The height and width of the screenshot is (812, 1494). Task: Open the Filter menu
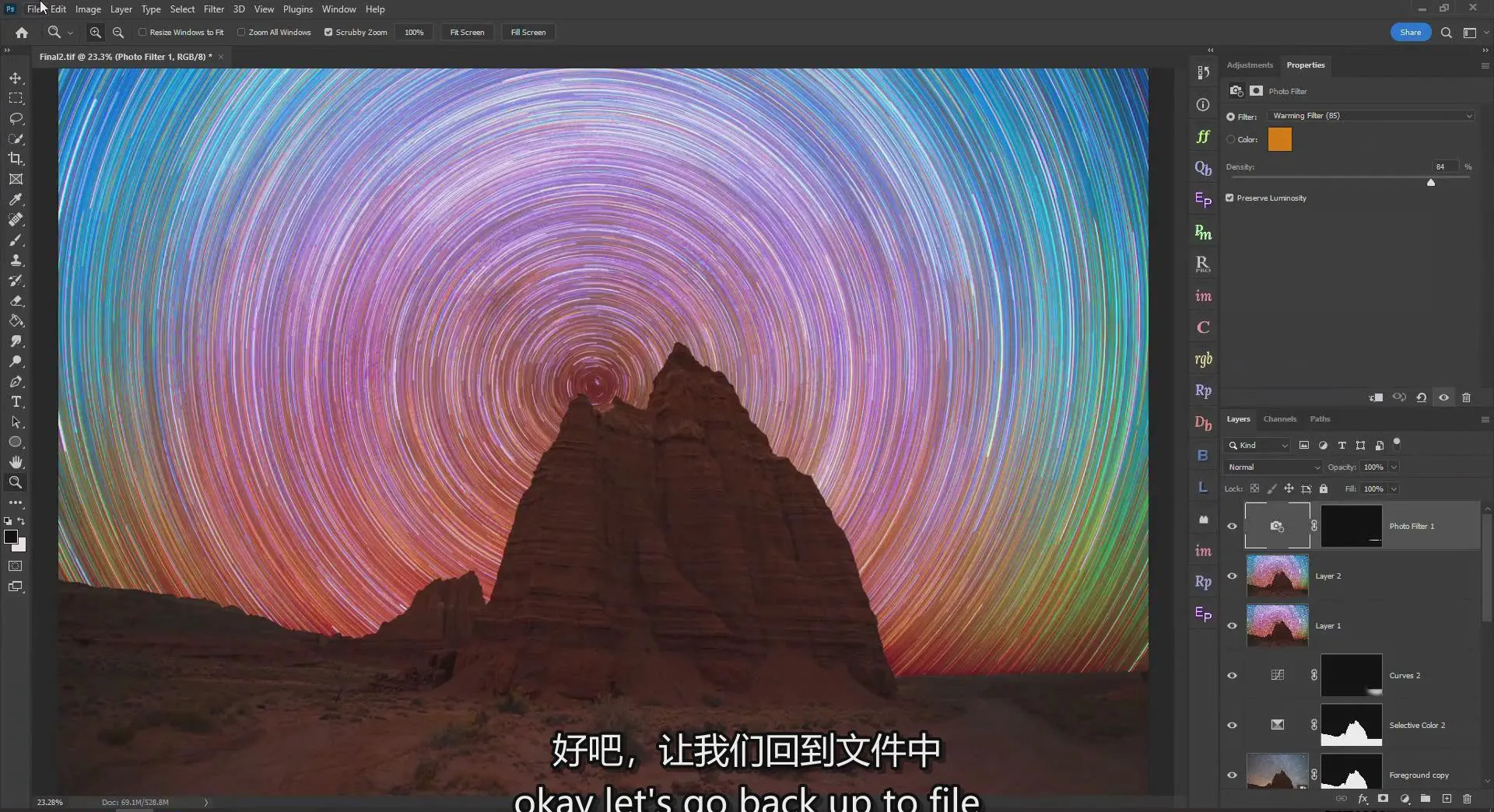point(214,9)
